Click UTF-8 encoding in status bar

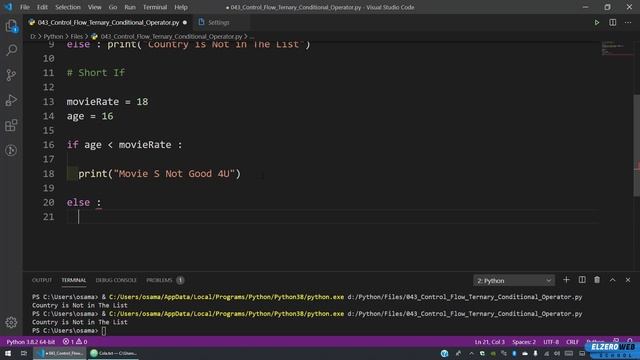(x=551, y=342)
